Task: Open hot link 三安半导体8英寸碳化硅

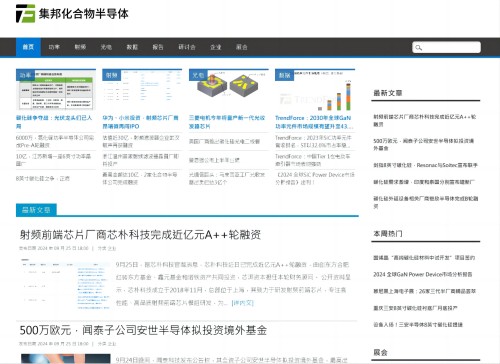Action: 418,324
